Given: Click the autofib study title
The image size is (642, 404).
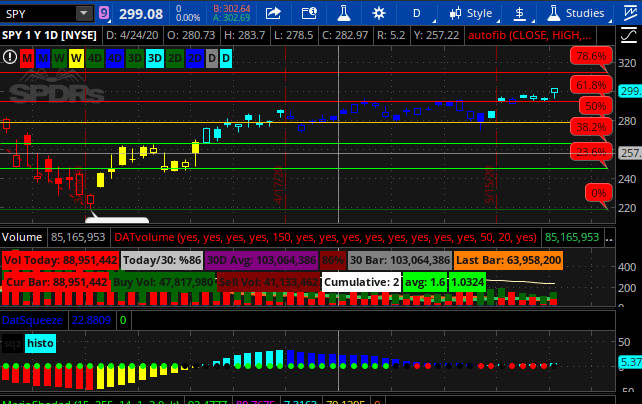Looking at the screenshot, I should point(529,36).
